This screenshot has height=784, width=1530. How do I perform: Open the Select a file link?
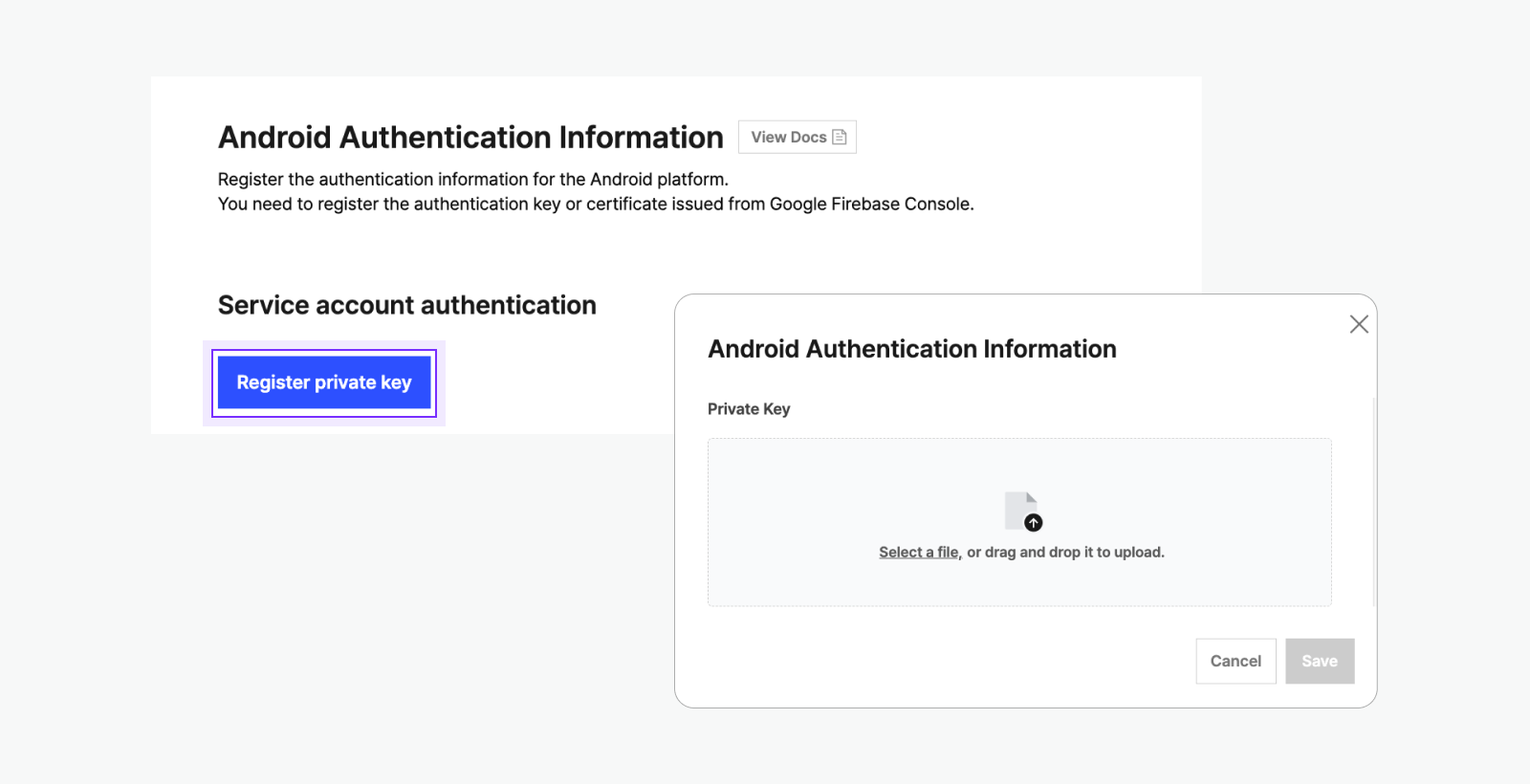918,553
